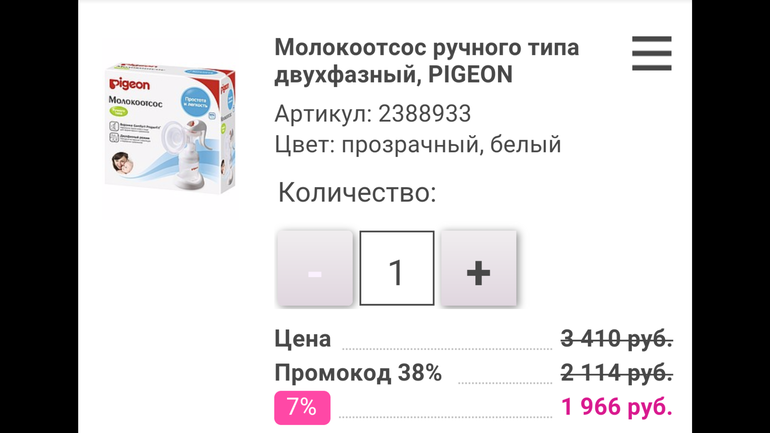Open the Pigeon breast pump product image
Image resolution: width=770 pixels, height=433 pixels.
point(170,130)
